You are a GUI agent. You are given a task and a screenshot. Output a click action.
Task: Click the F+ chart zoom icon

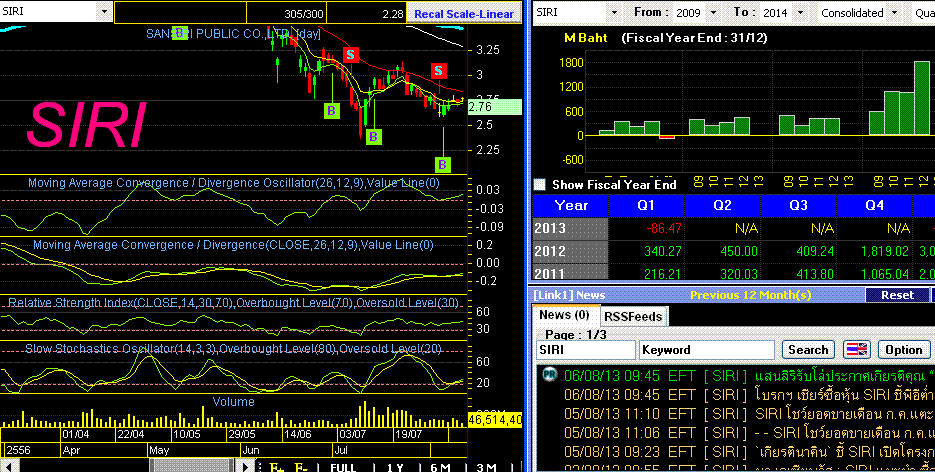(x=277, y=467)
